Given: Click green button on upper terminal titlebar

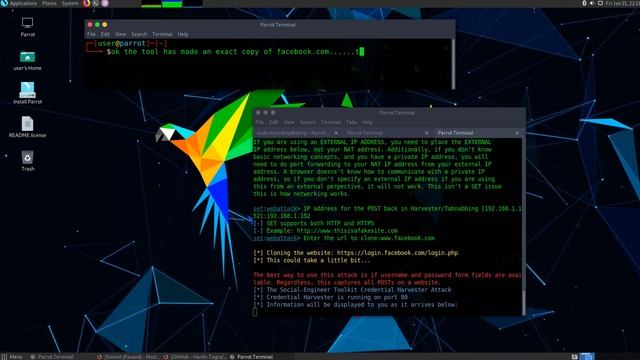Looking at the screenshot, I should coord(97,24).
